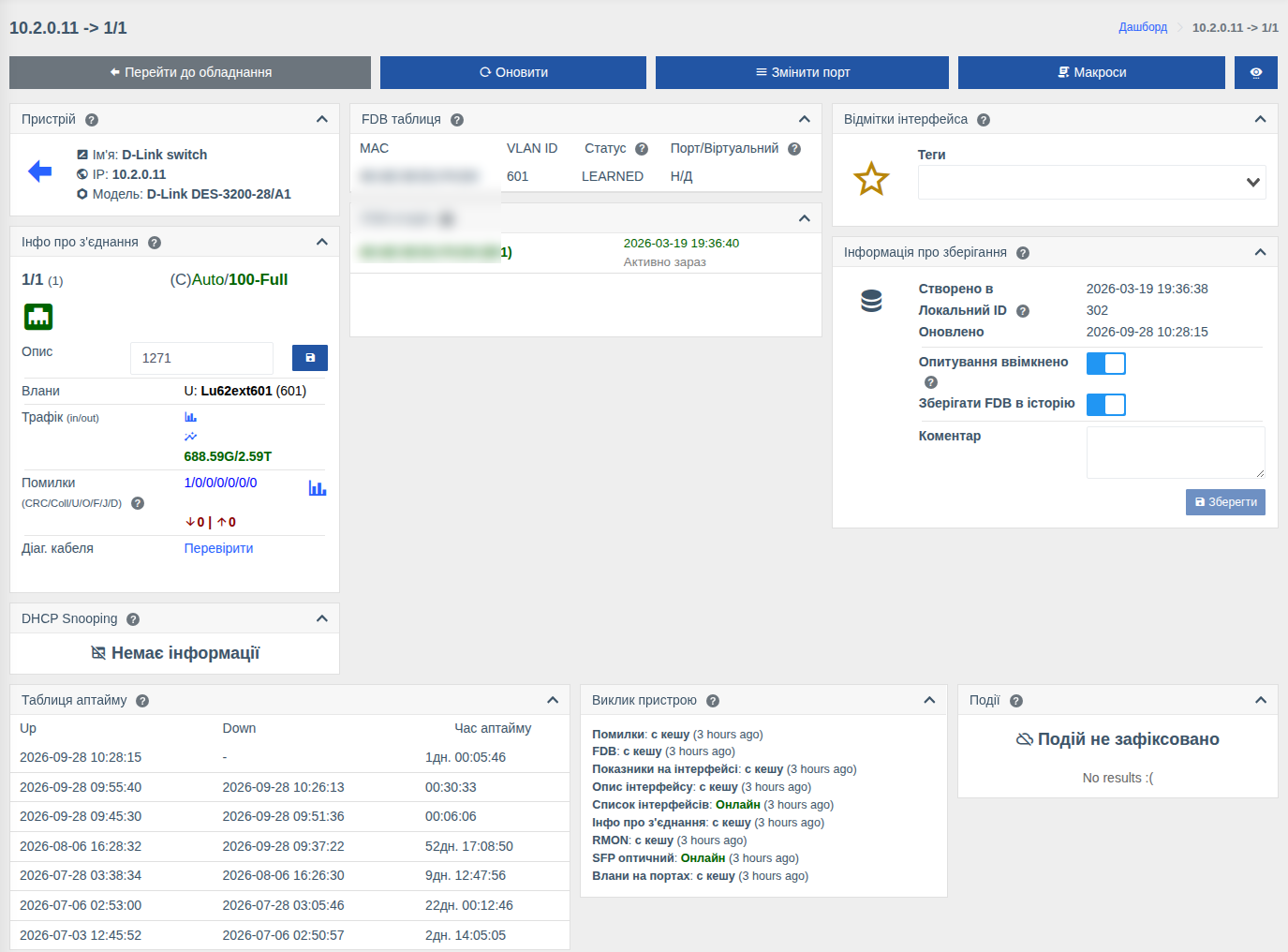The width and height of the screenshot is (1288, 952).
Task: Toggle Зберігати FDB в історію switch
Action: click(1106, 405)
